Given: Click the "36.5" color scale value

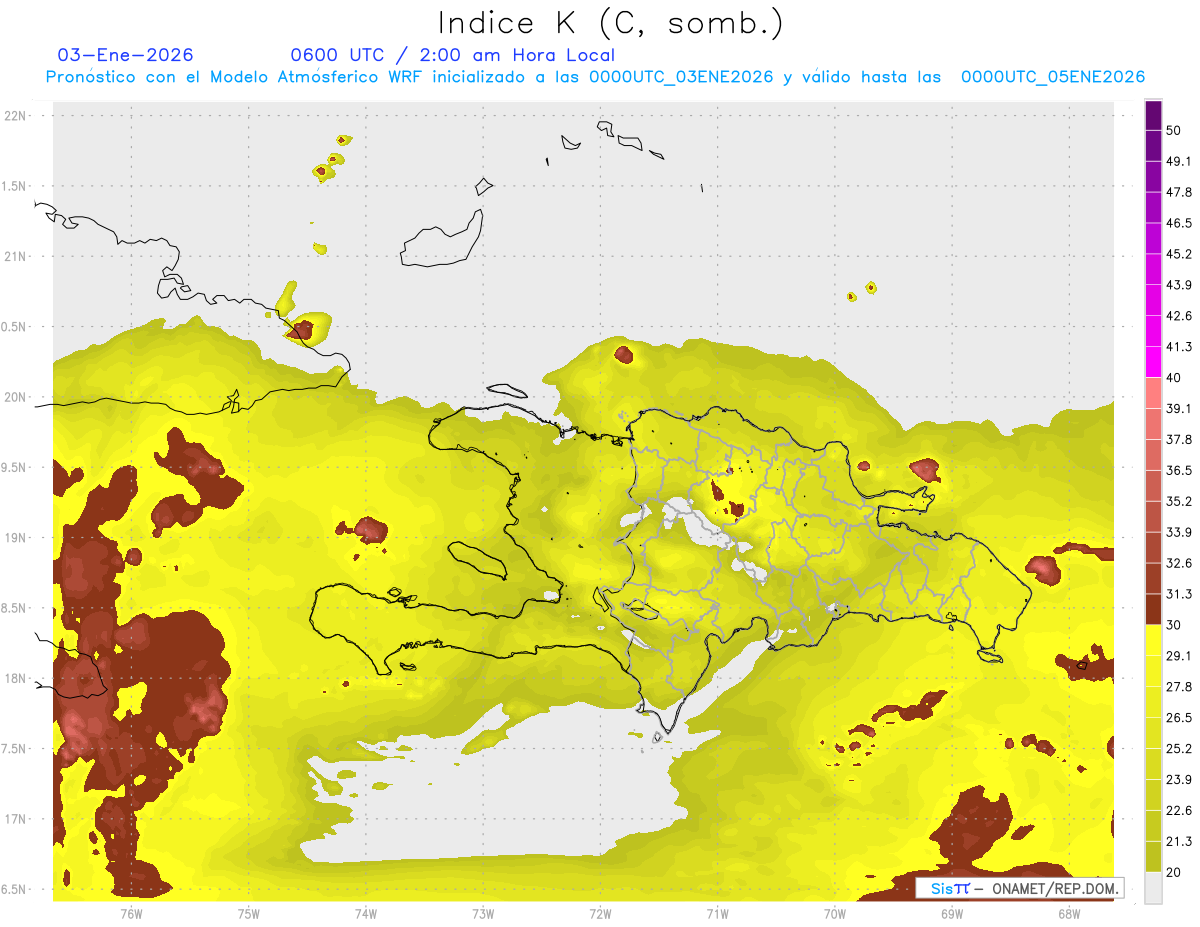Looking at the screenshot, I should (1180, 470).
